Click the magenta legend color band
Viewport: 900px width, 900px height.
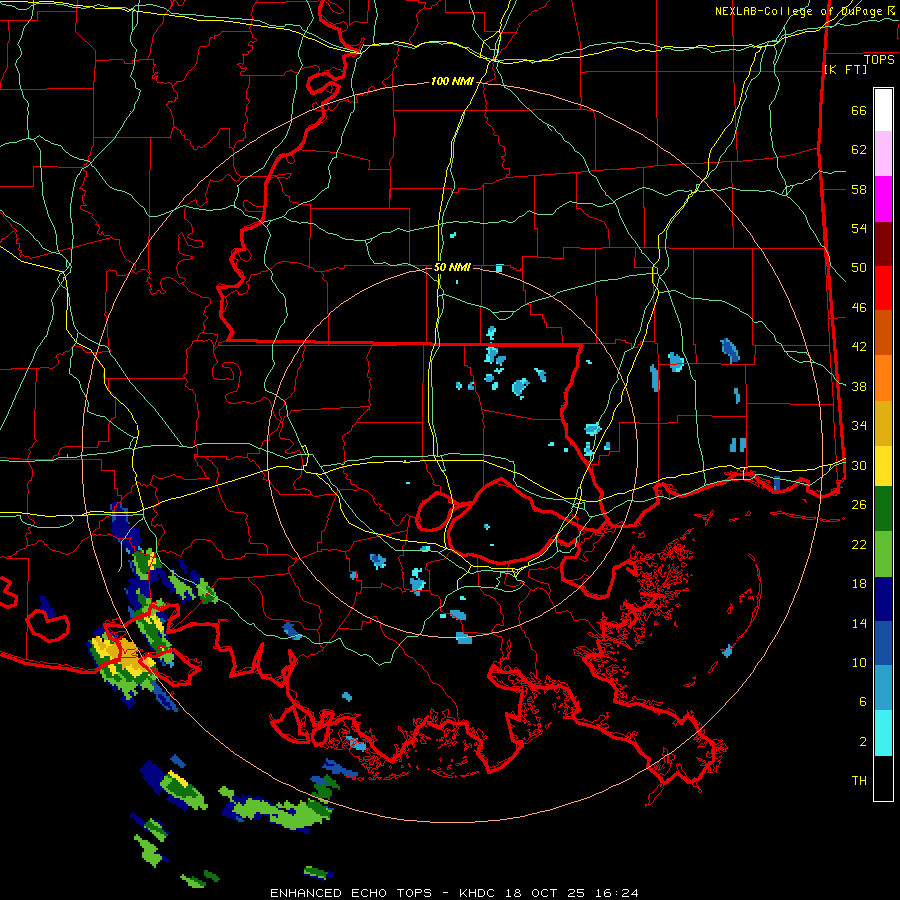(x=883, y=199)
